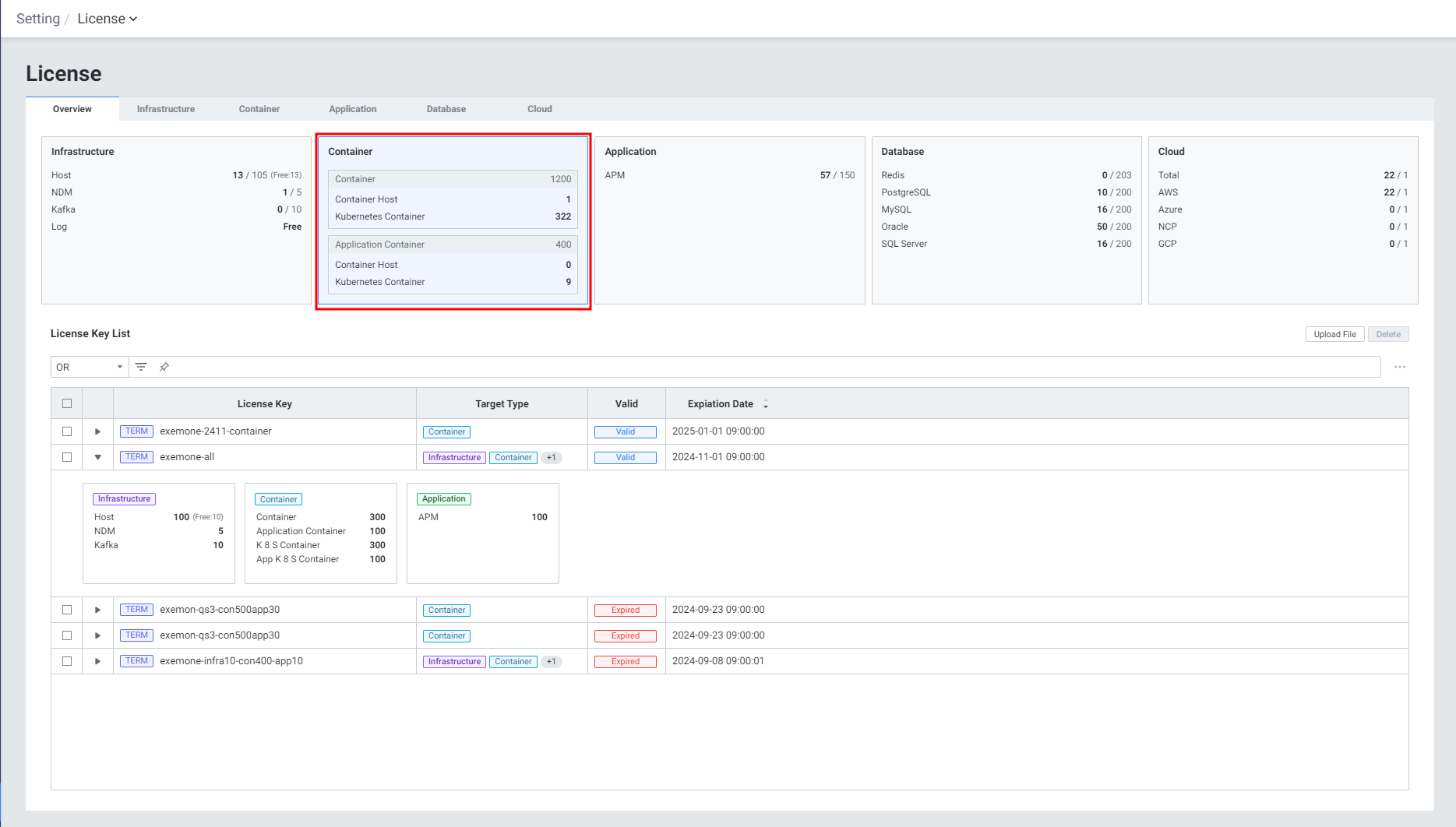Expand the exemone-2411-container license row
1456x827 pixels.
click(98, 431)
